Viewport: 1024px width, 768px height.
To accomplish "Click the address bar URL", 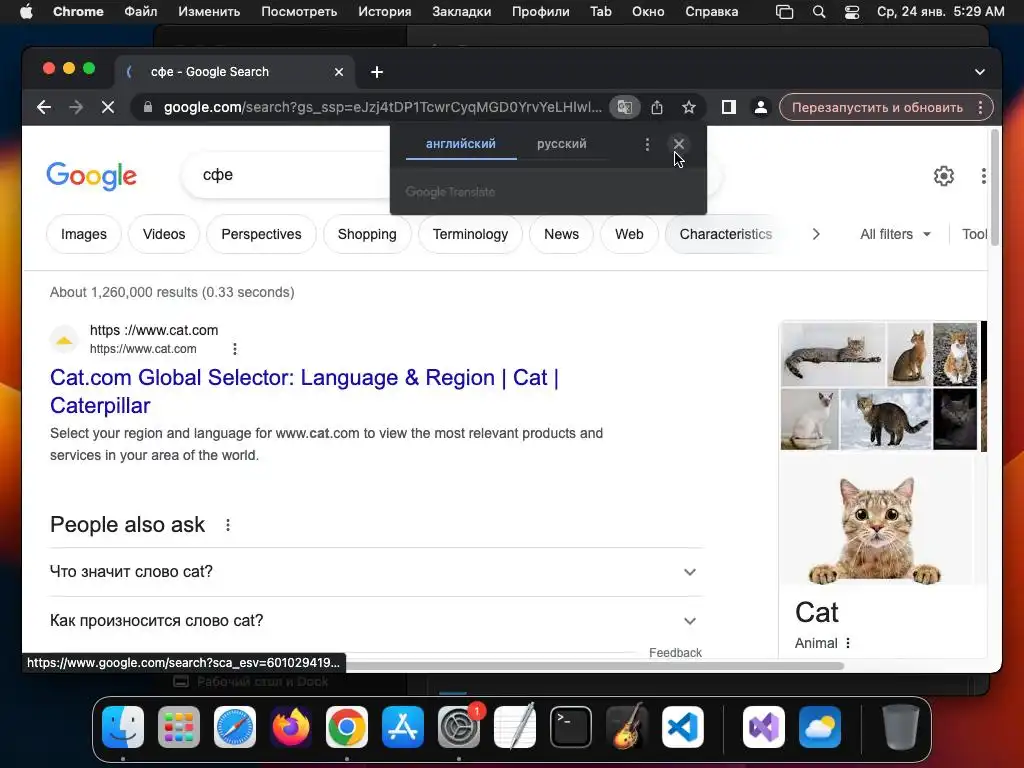I will click(x=382, y=107).
